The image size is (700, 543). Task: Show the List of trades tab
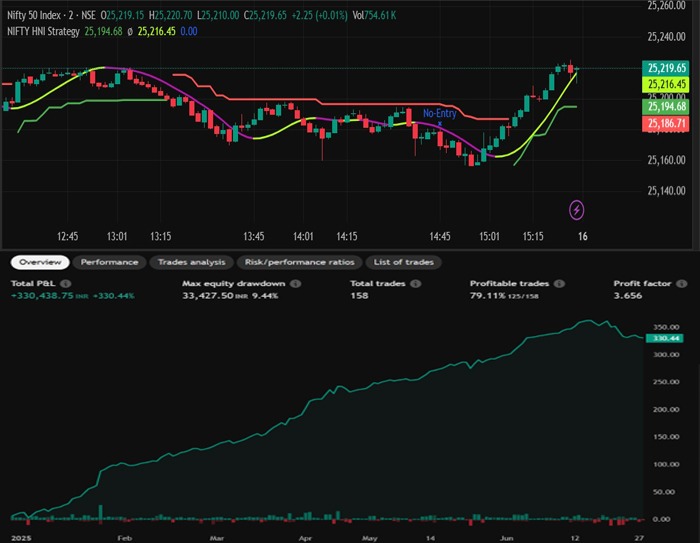[x=403, y=262]
